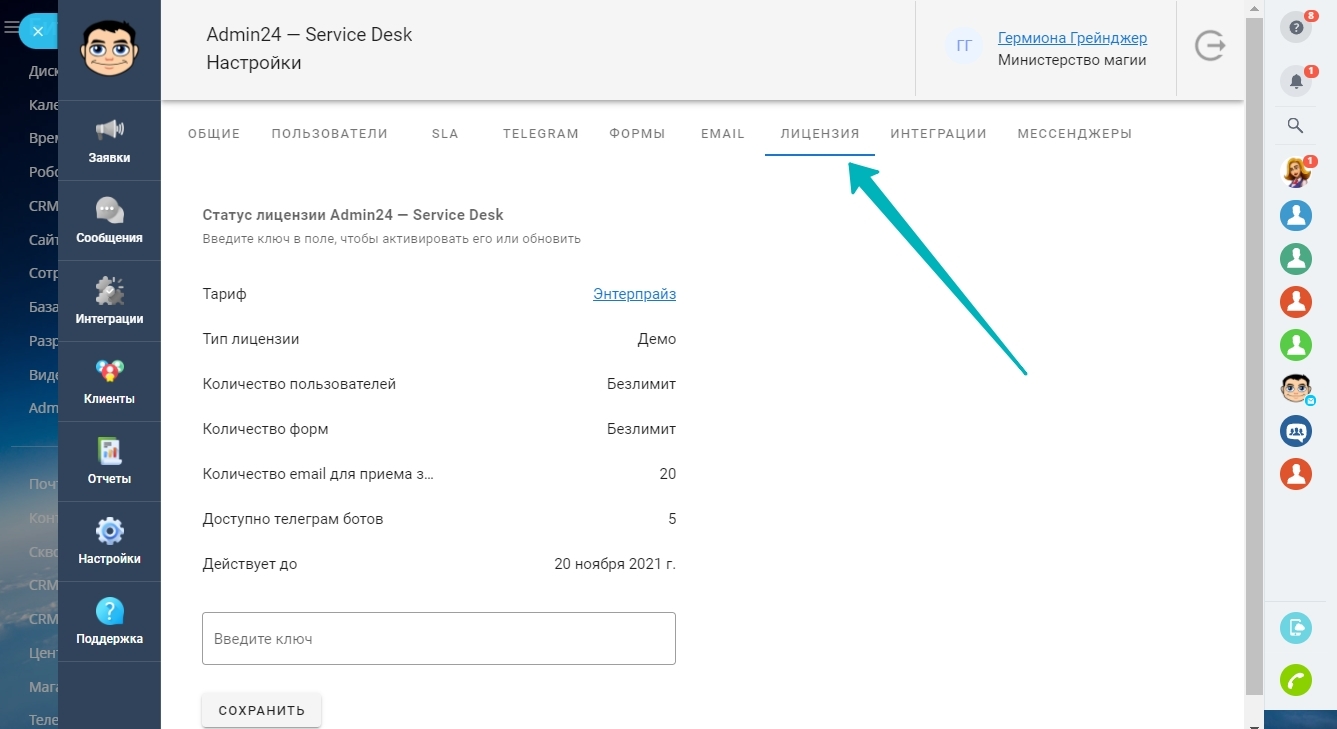This screenshot has width=1337, height=729.
Task: Switch to the Пользователи tab
Action: point(330,134)
